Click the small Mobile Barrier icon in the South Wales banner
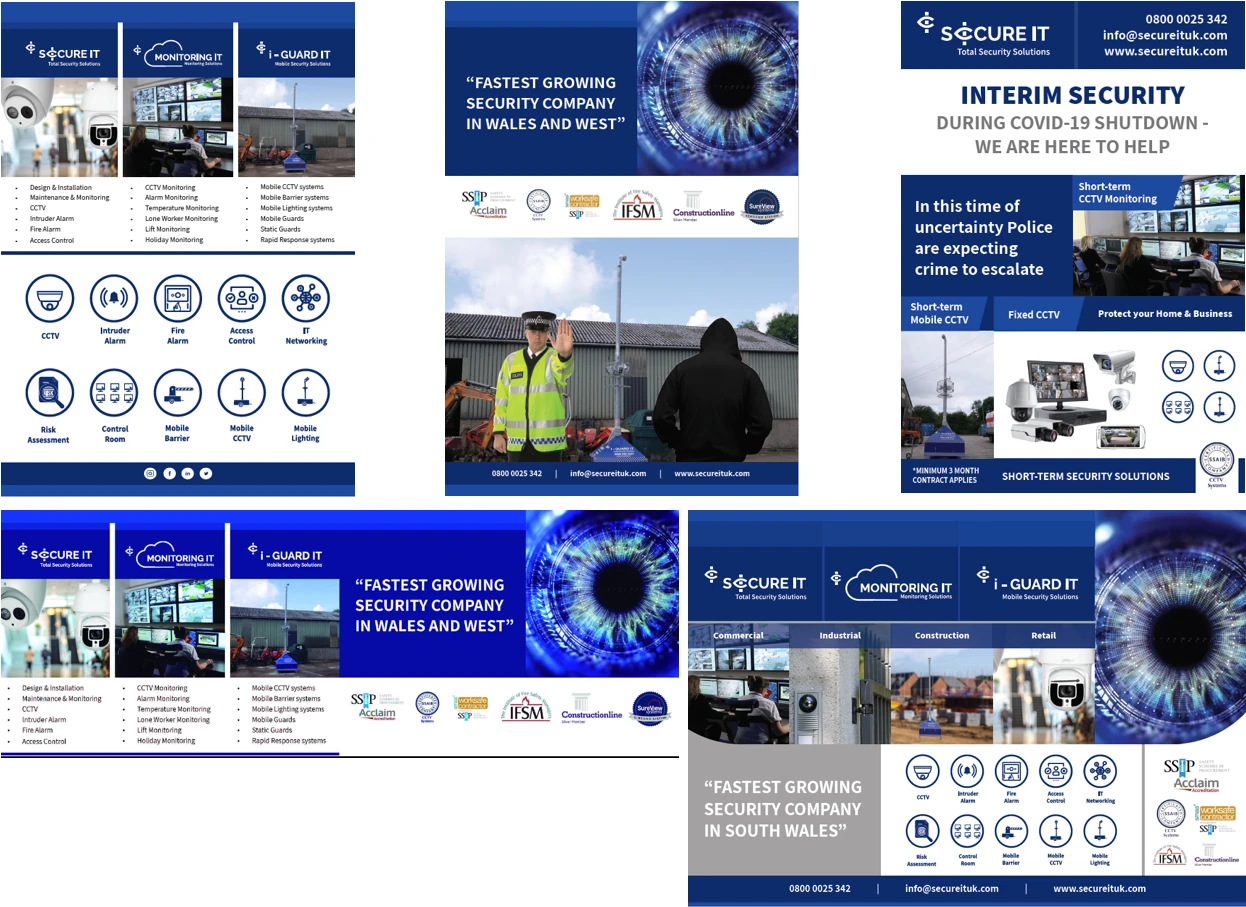Screen dimensions: 1246x907 (1011, 832)
